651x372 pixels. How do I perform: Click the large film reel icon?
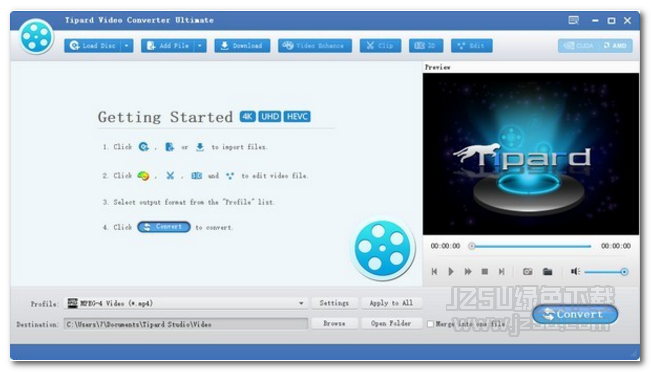pyautogui.click(x=382, y=248)
